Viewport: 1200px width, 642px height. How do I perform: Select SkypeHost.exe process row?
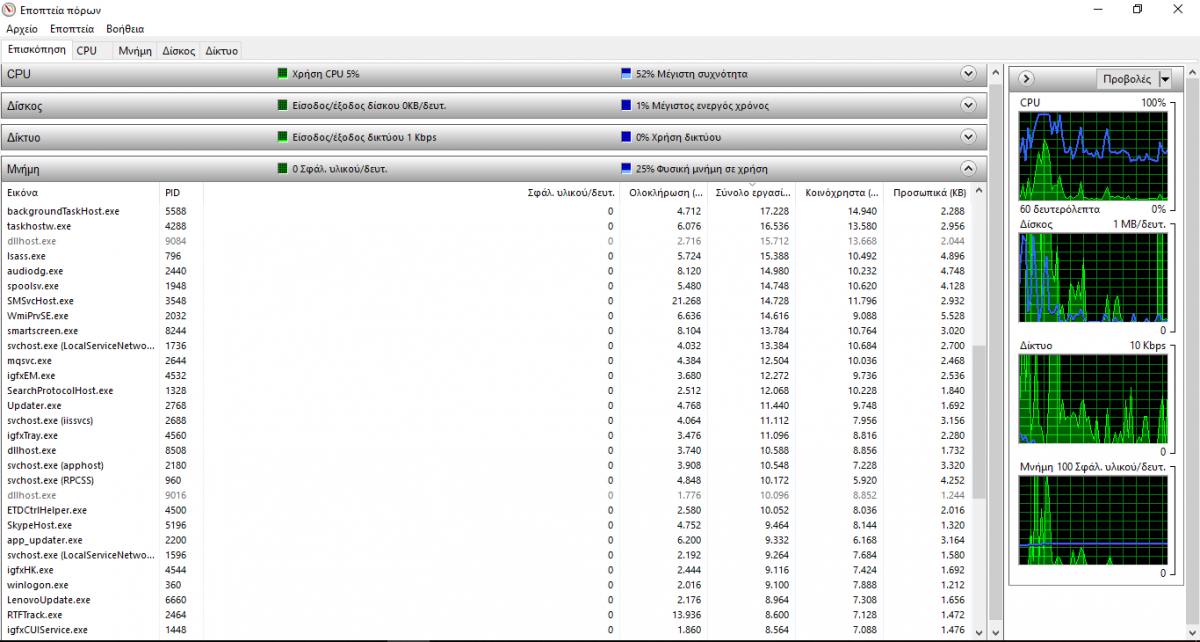click(x=486, y=525)
